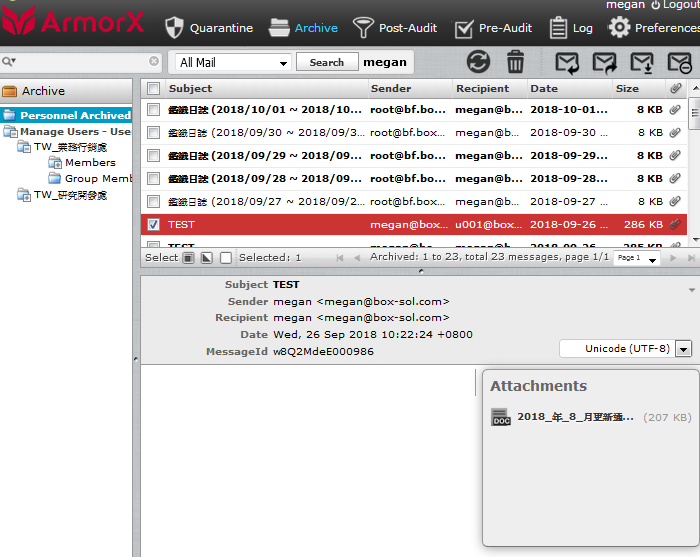The width and height of the screenshot is (700, 557).
Task: Select the Archive header in the sidebar
Action: (x=66, y=91)
